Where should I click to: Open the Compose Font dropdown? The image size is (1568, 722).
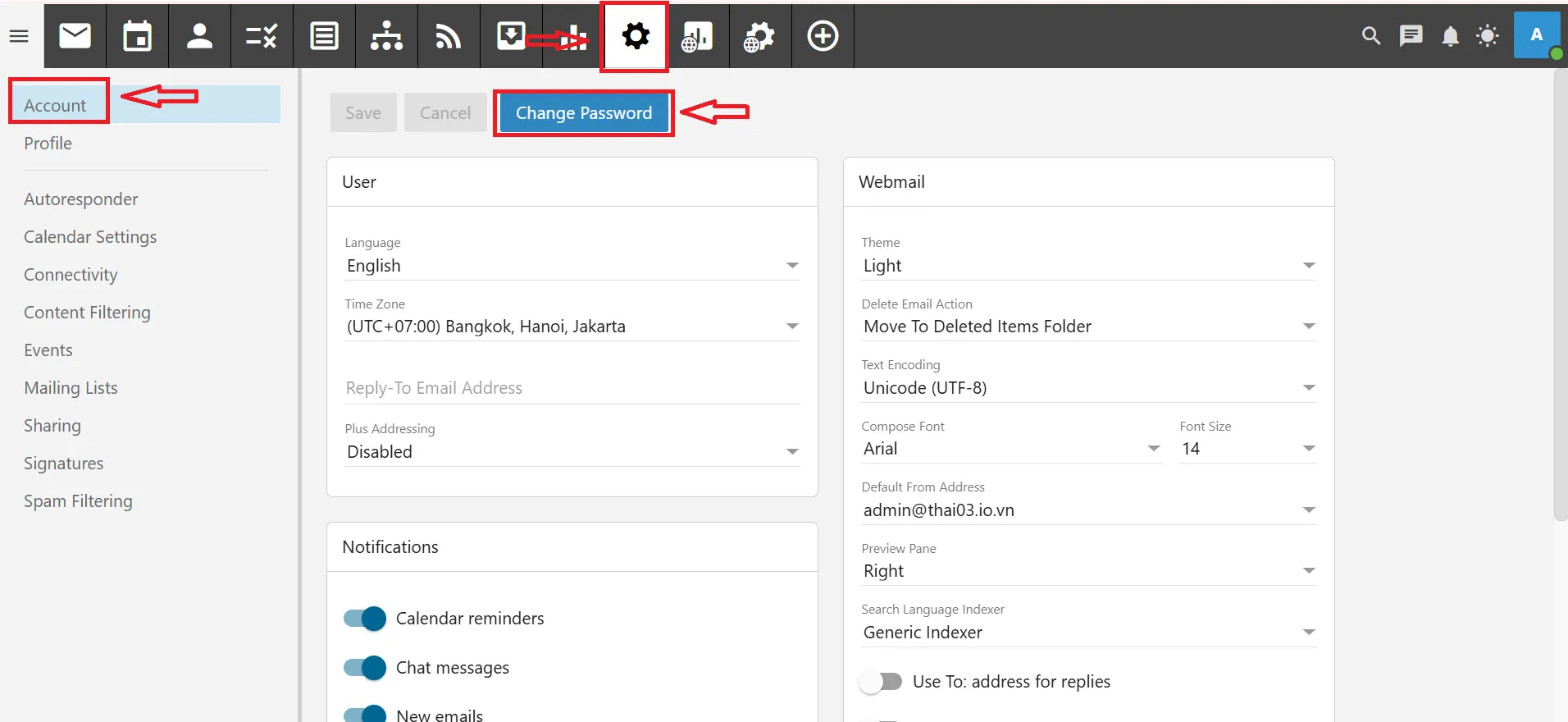tap(1010, 449)
